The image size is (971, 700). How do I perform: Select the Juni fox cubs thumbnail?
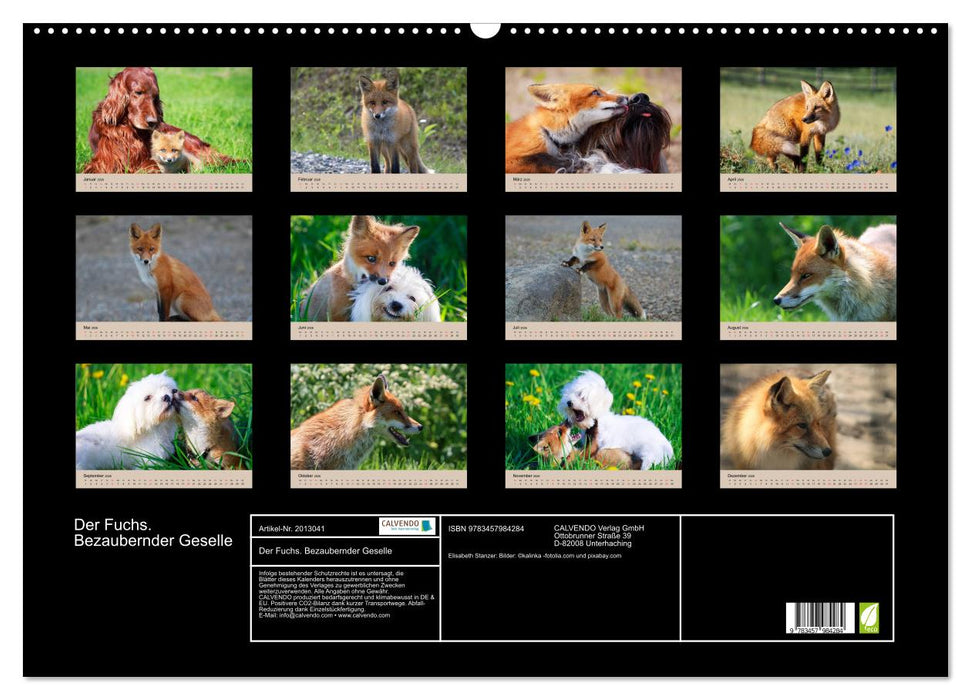coord(378,268)
